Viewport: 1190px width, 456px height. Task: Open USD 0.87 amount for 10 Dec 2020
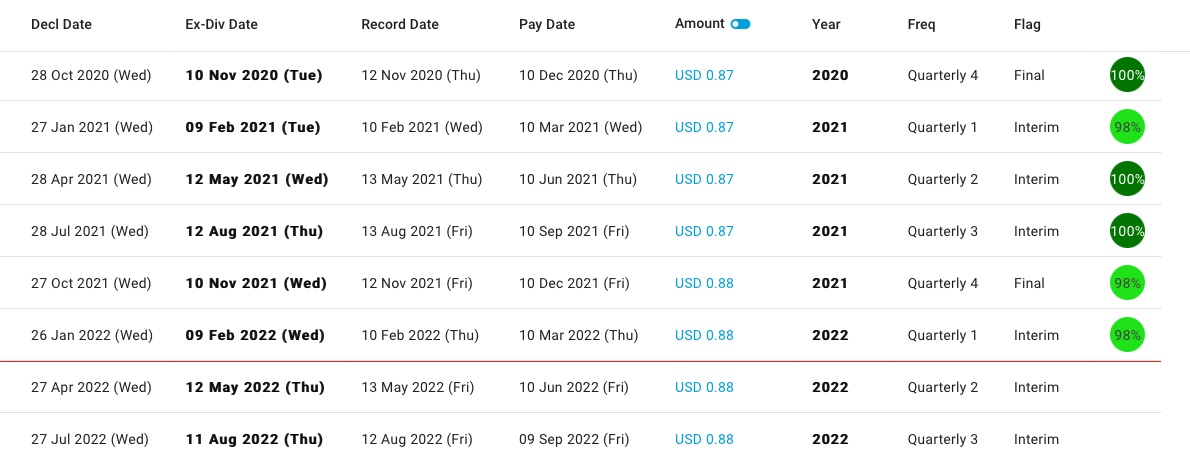(704, 76)
